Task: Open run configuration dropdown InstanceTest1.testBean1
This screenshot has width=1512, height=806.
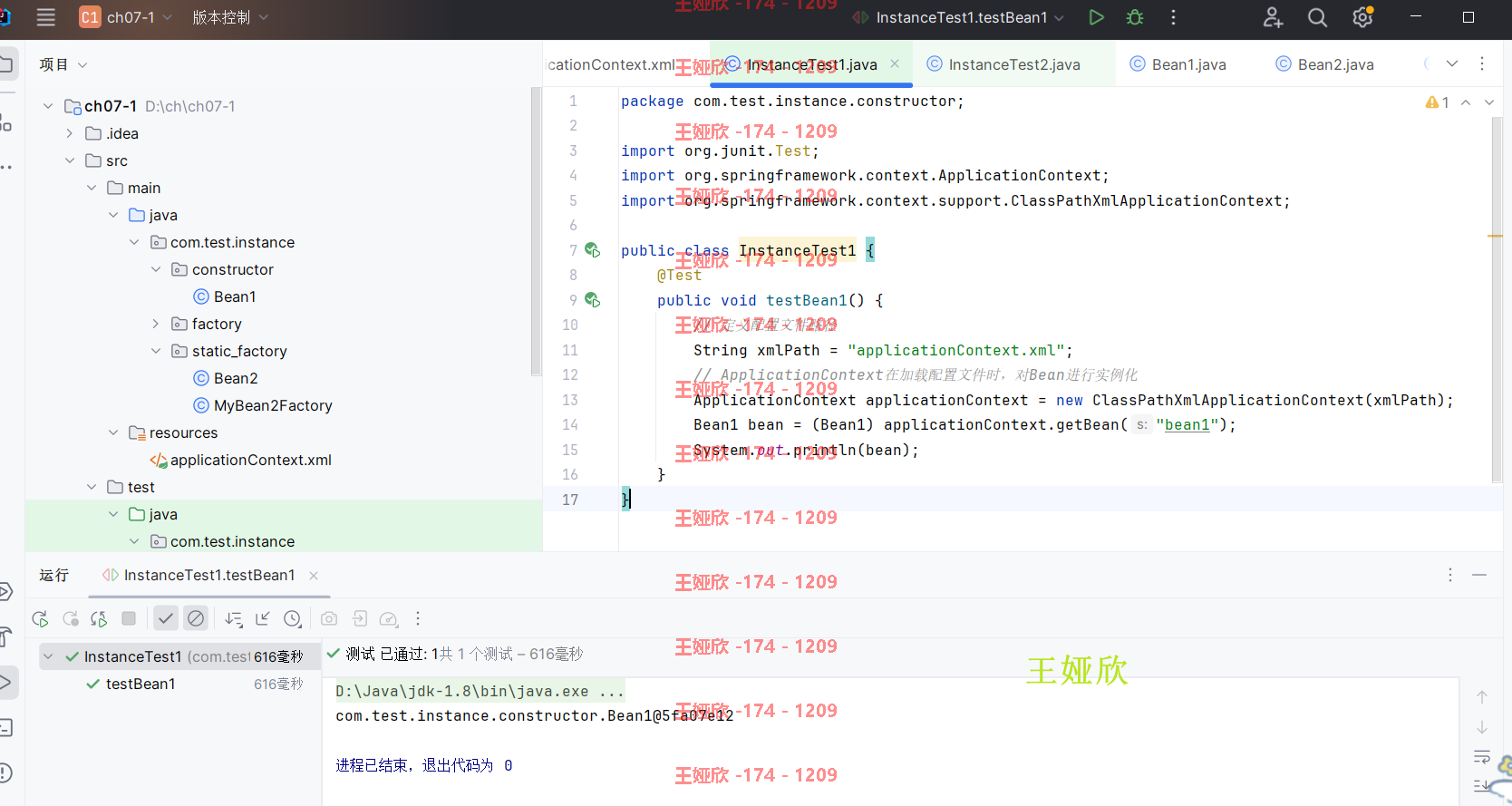Action: click(x=958, y=17)
